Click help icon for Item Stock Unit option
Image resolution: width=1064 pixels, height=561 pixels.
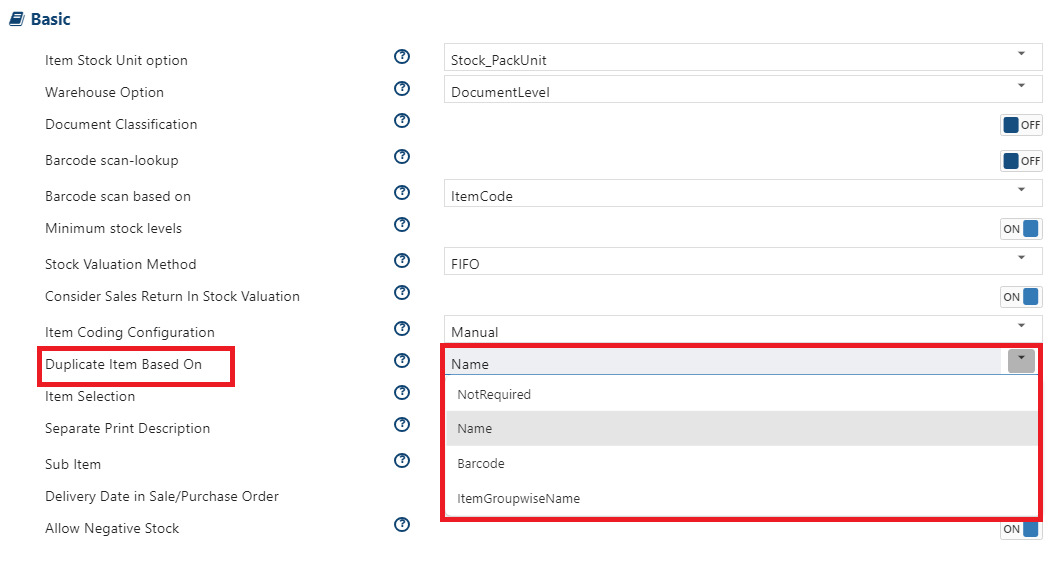click(x=402, y=56)
